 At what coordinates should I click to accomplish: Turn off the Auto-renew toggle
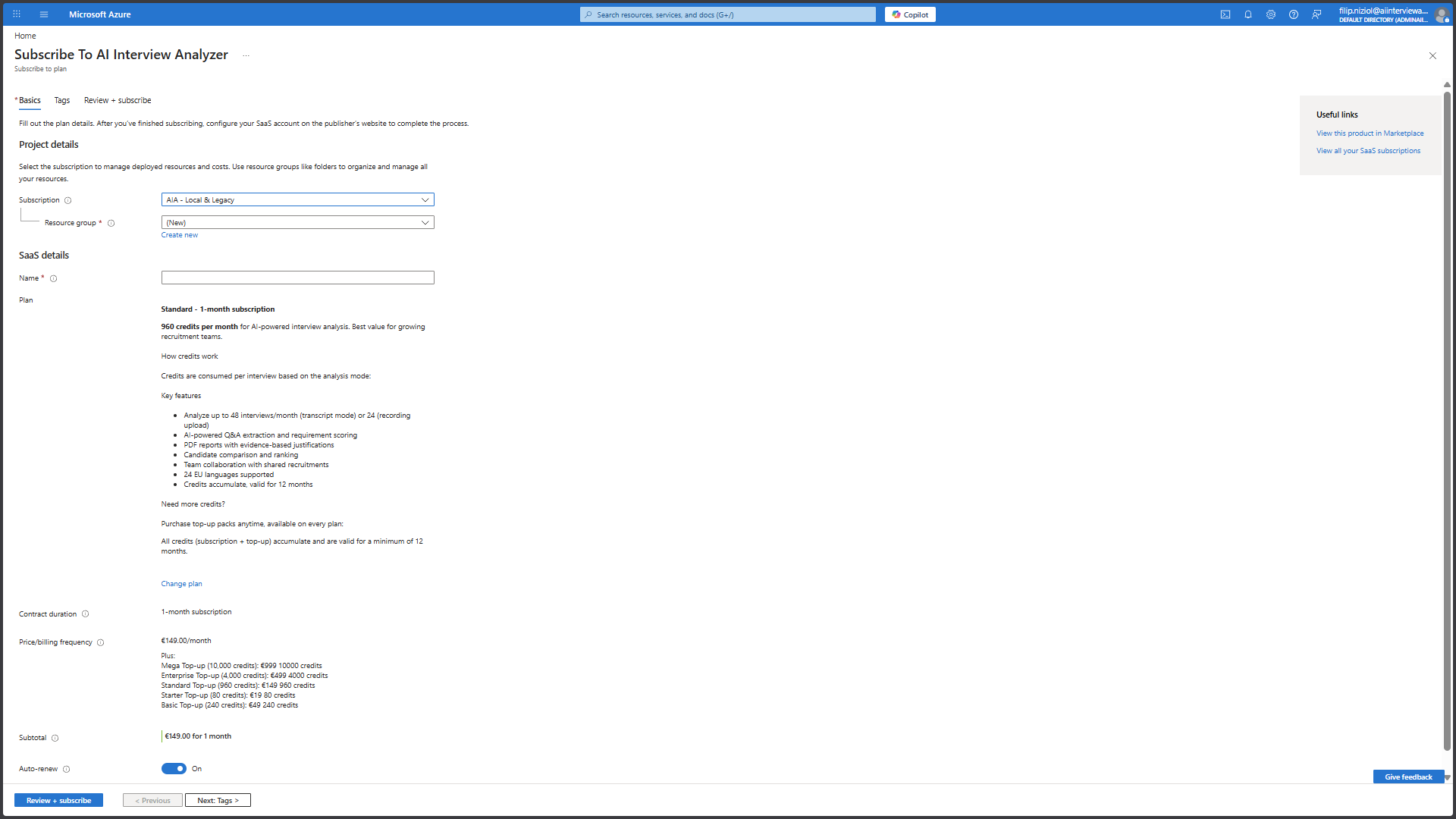click(174, 769)
